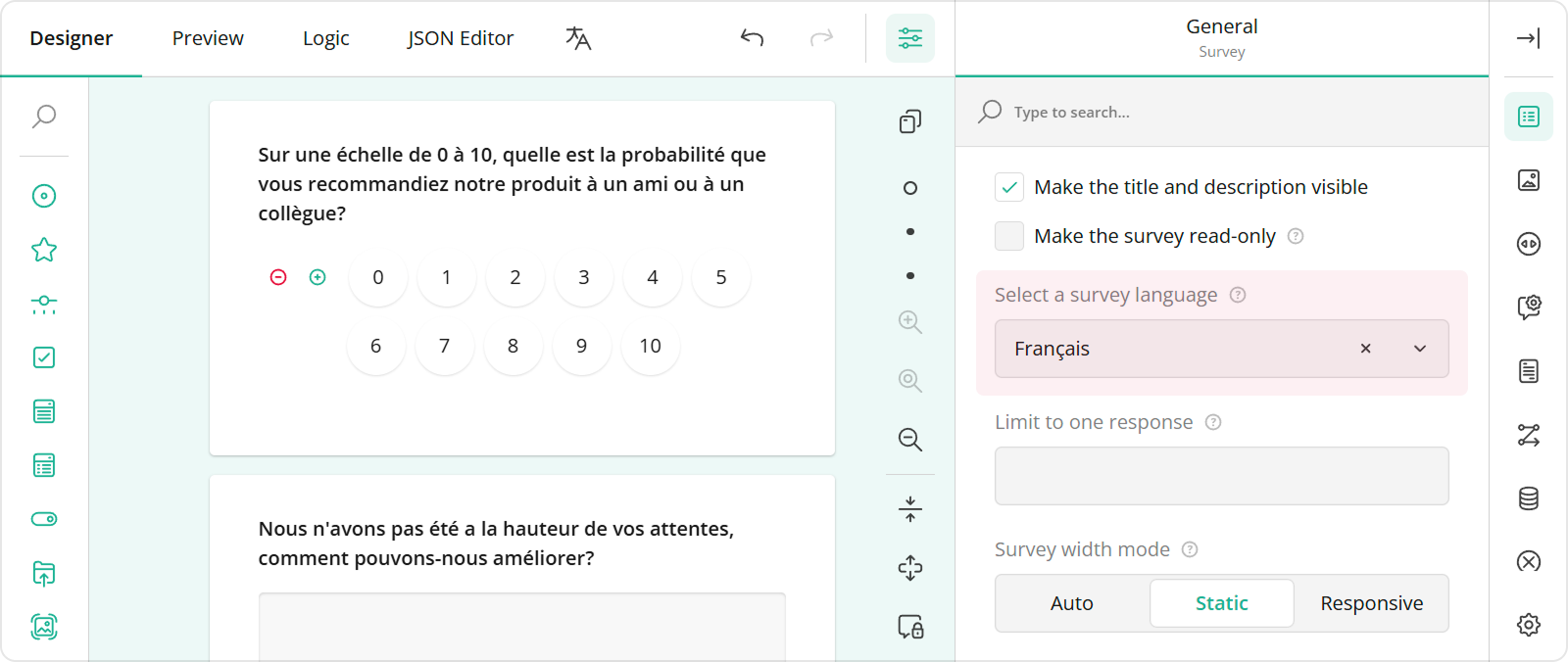
Task: Uncheck Make the title and description visible
Action: coord(1009,187)
